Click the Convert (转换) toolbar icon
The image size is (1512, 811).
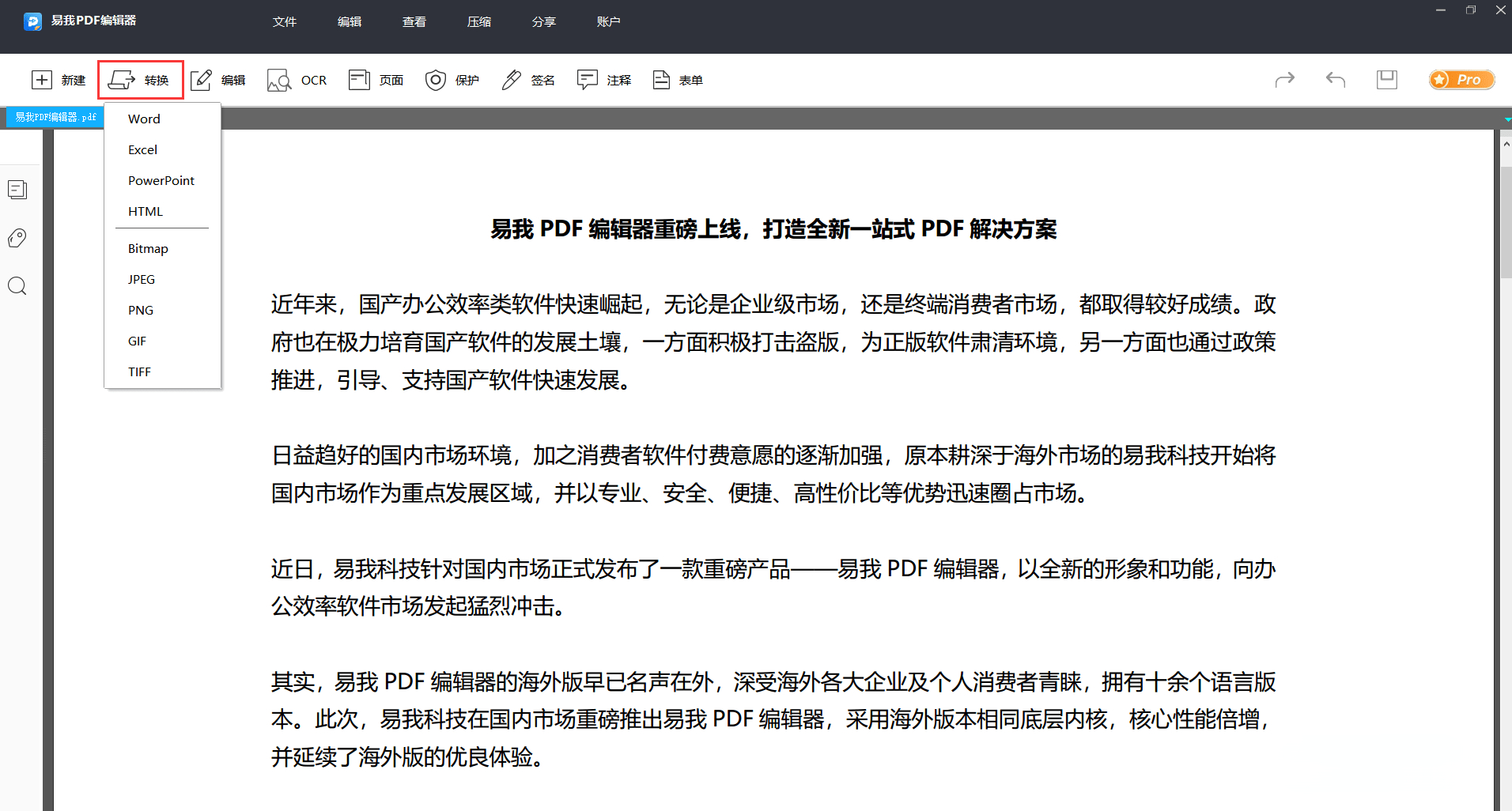(x=122, y=80)
